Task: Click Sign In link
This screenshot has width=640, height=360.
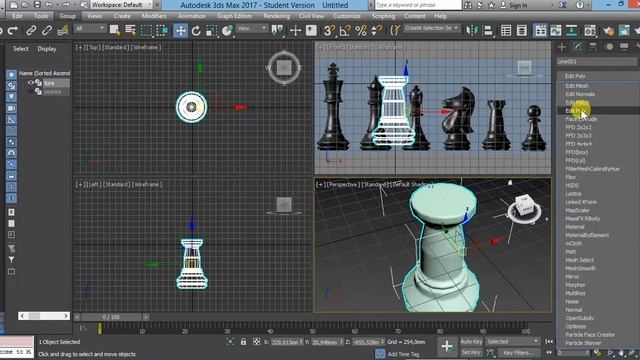Action: (518, 5)
